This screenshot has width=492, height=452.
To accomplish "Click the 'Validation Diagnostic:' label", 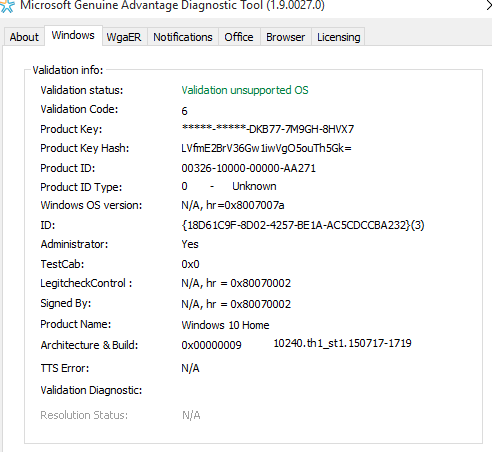I will coord(91,390).
